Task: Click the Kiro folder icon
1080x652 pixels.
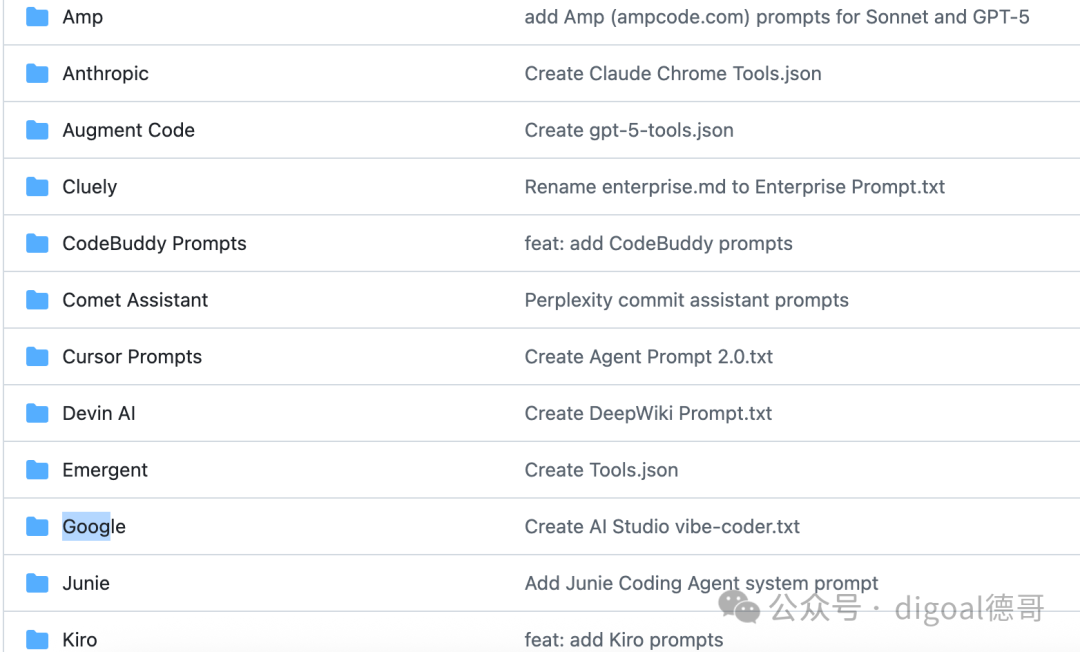Action: point(37,640)
